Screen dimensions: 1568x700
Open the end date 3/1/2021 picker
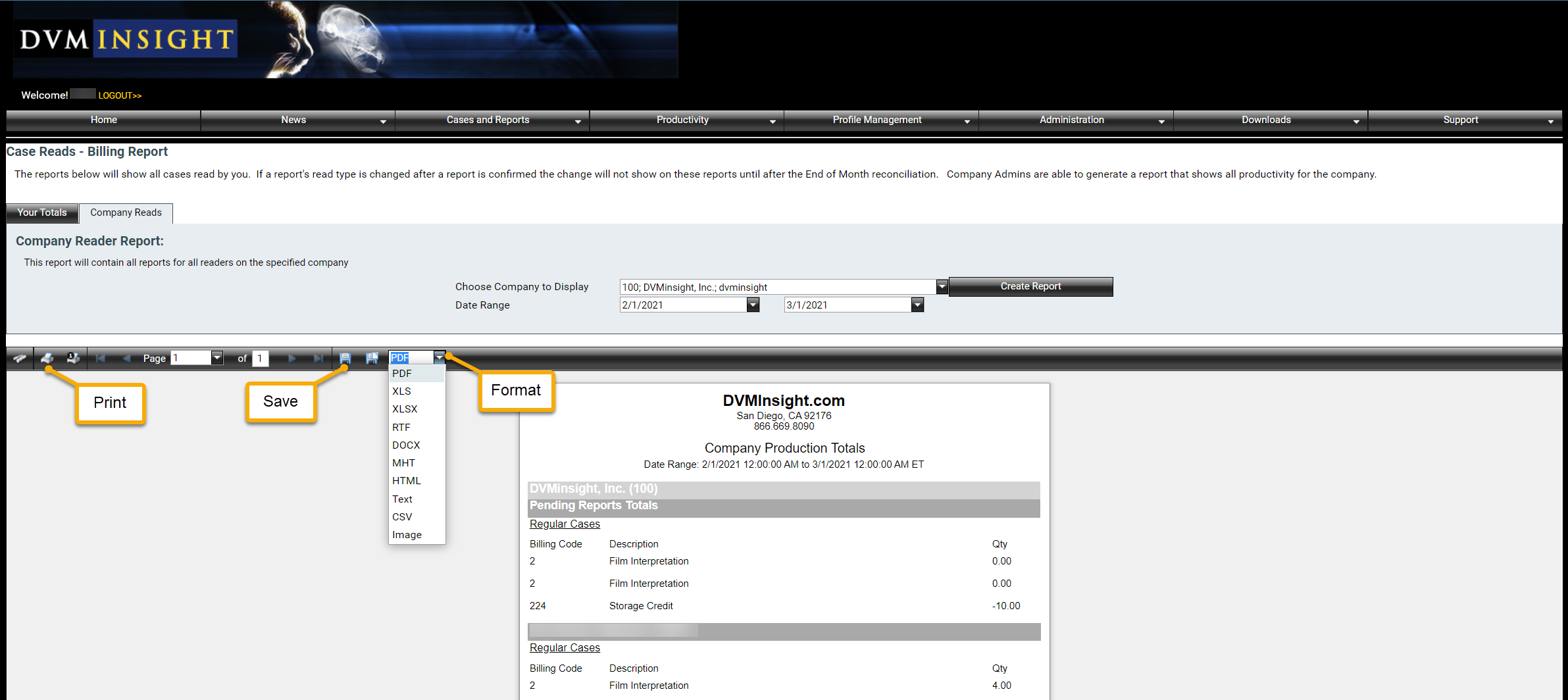pos(917,305)
